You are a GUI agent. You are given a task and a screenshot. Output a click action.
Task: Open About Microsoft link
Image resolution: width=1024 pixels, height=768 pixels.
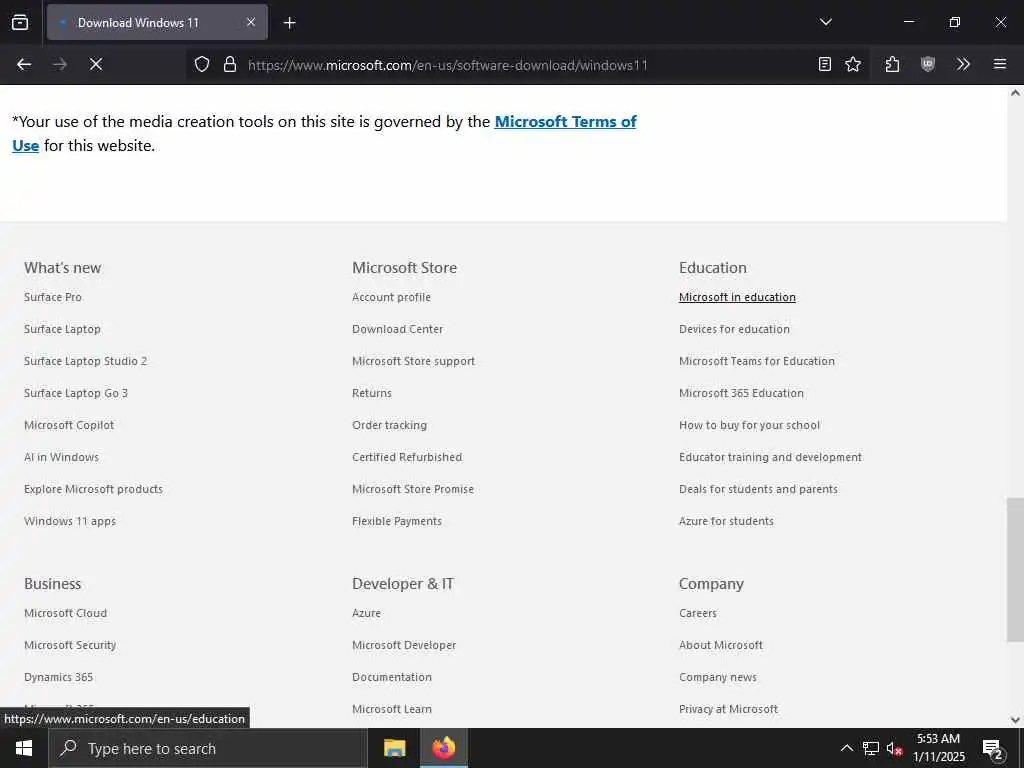(x=721, y=645)
